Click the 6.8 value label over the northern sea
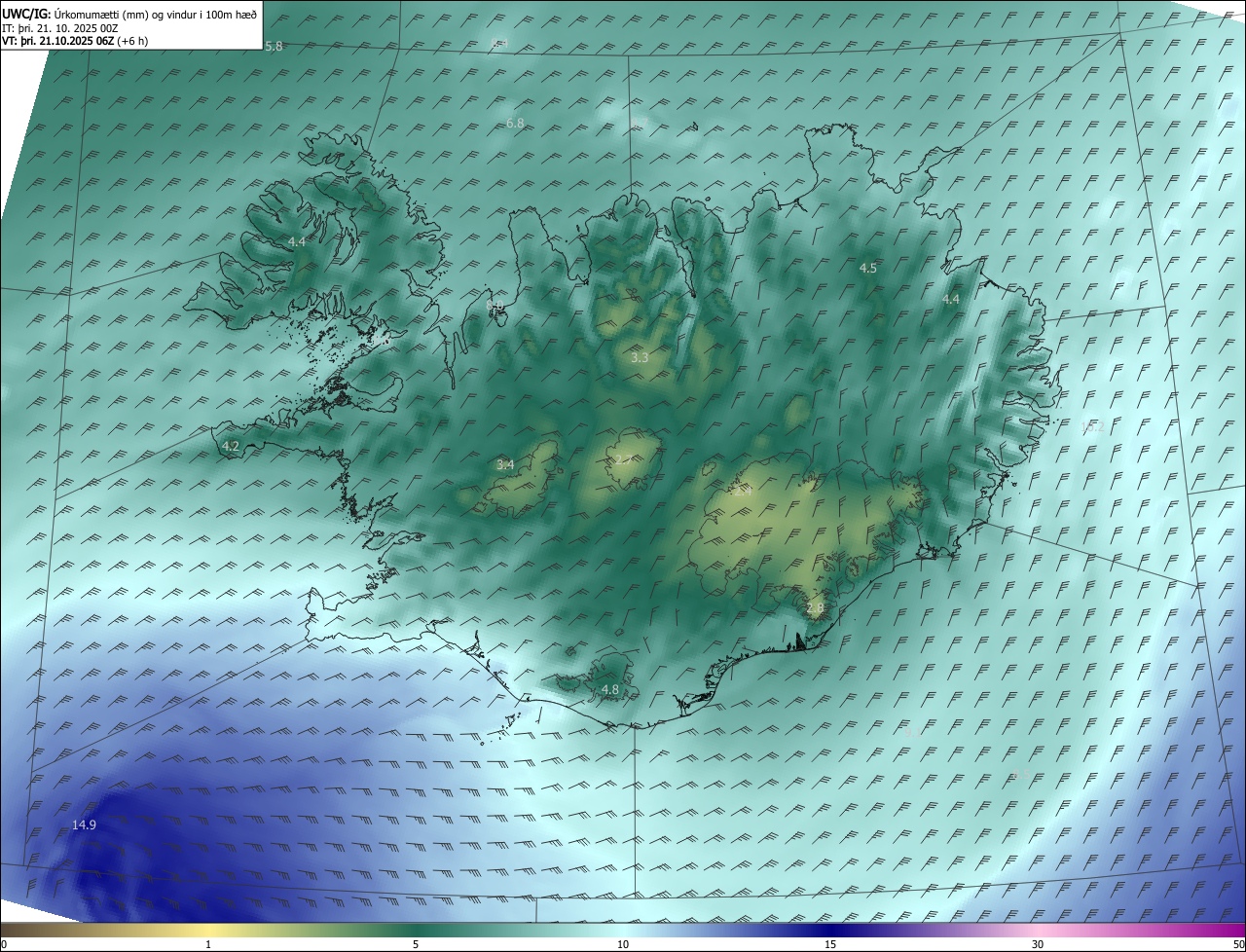 tap(515, 123)
